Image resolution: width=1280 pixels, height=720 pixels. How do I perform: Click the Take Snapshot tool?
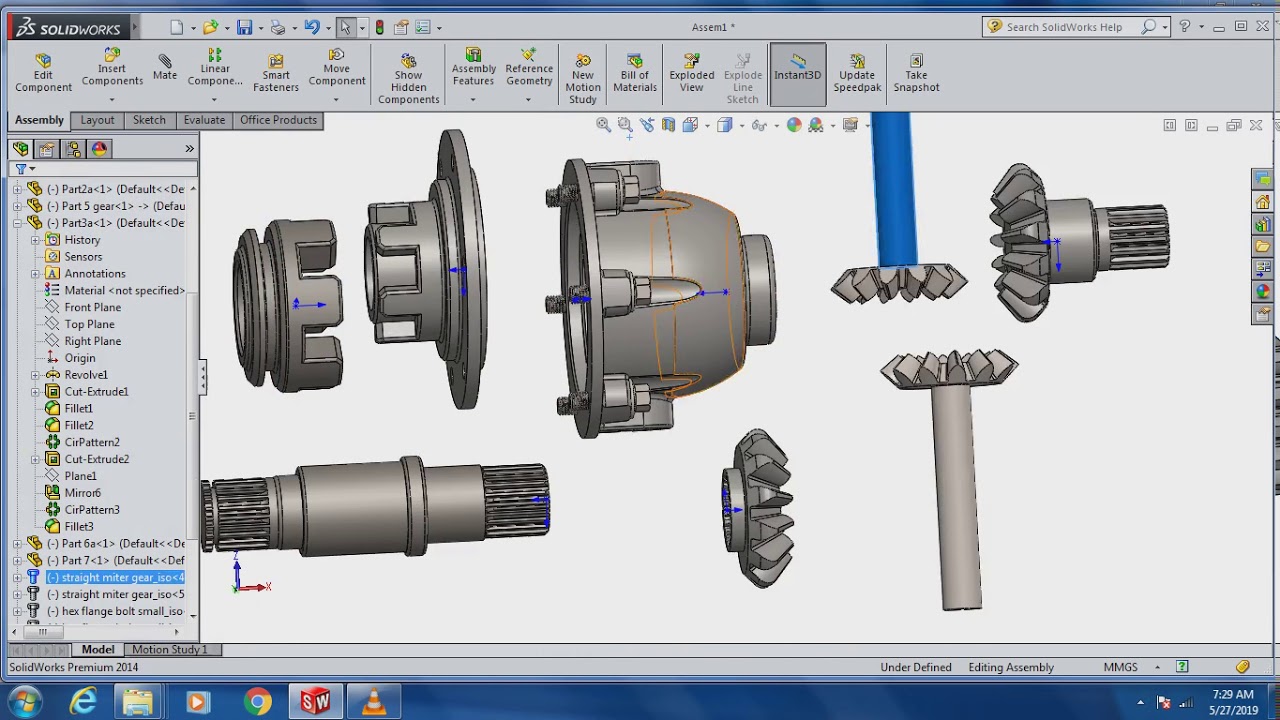(916, 73)
